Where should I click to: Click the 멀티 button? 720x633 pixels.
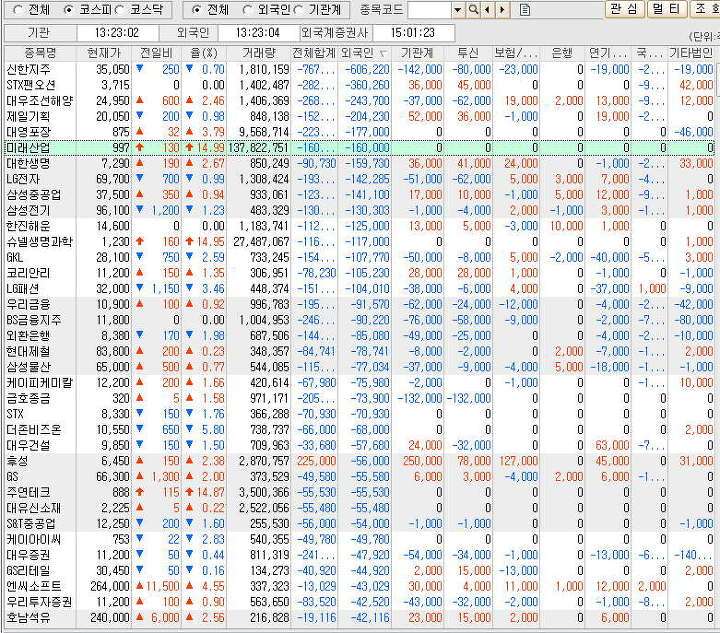pyautogui.click(x=667, y=9)
